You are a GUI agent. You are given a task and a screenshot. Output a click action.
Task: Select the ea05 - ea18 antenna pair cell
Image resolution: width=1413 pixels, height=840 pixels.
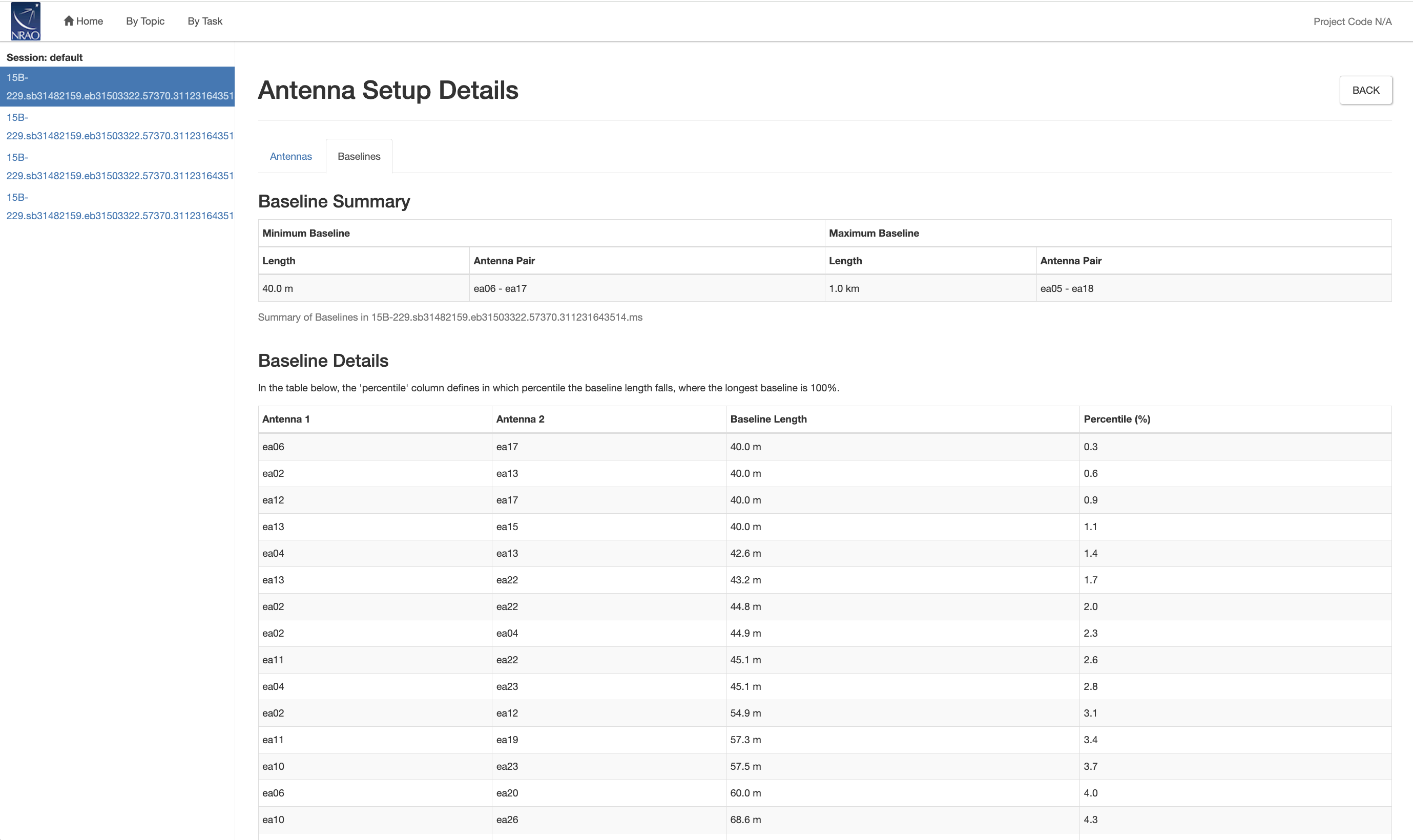1214,289
